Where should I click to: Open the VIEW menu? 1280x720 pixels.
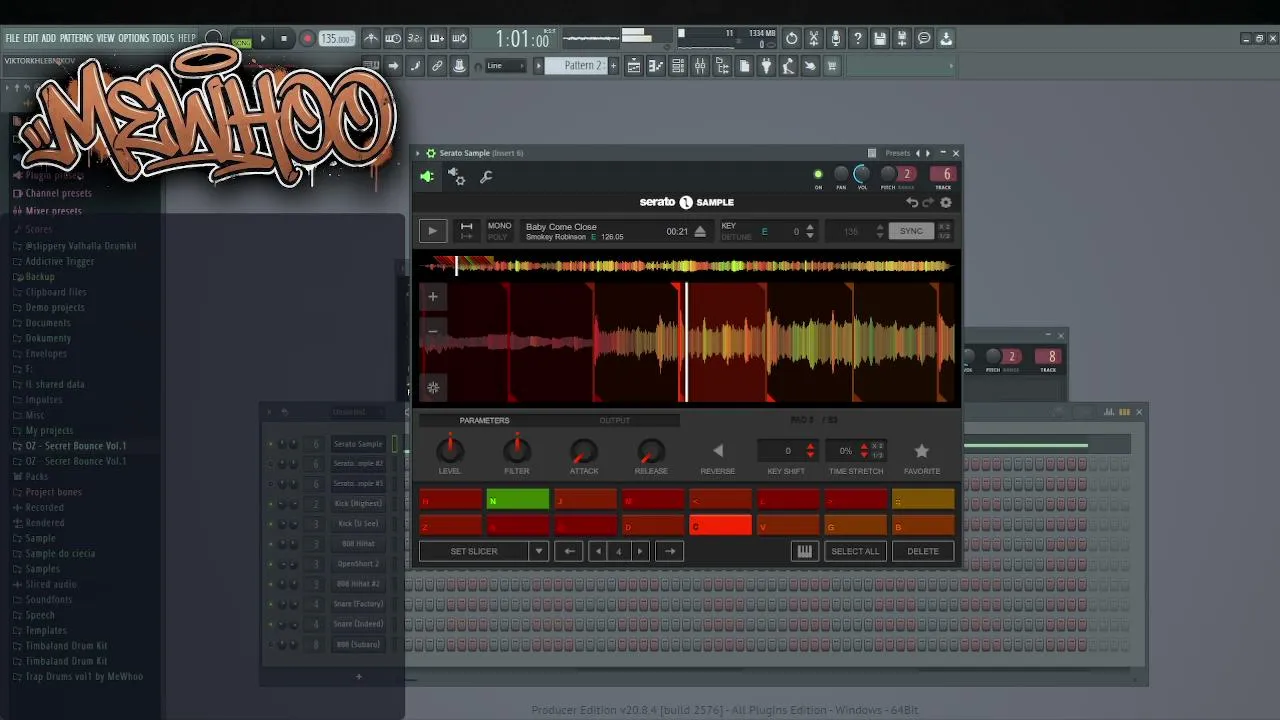point(105,38)
